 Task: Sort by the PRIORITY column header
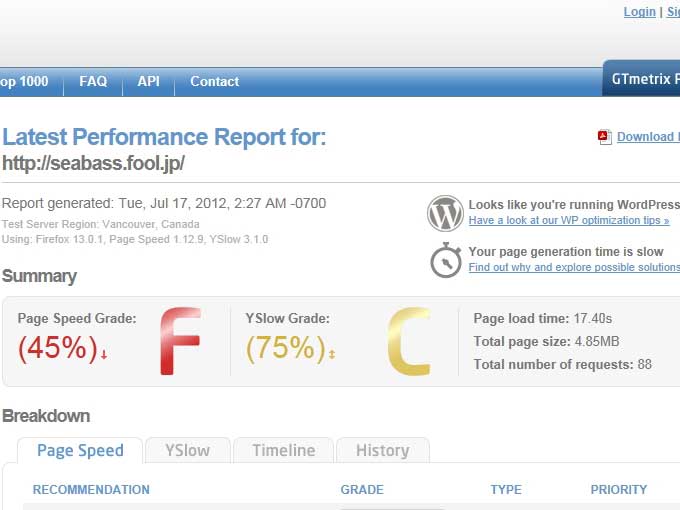[618, 490]
